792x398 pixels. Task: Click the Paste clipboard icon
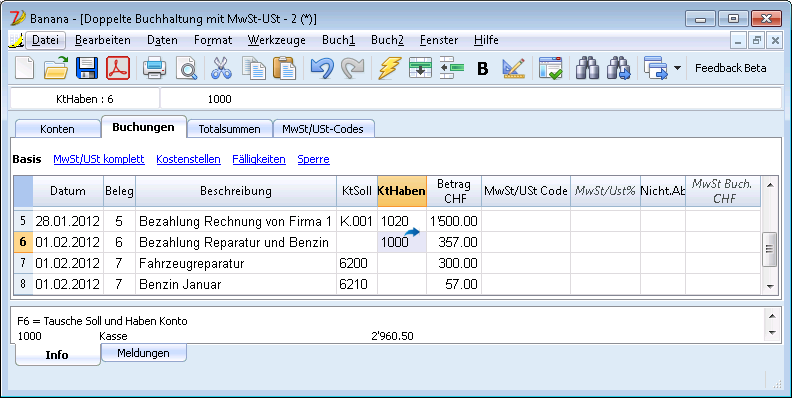point(284,68)
